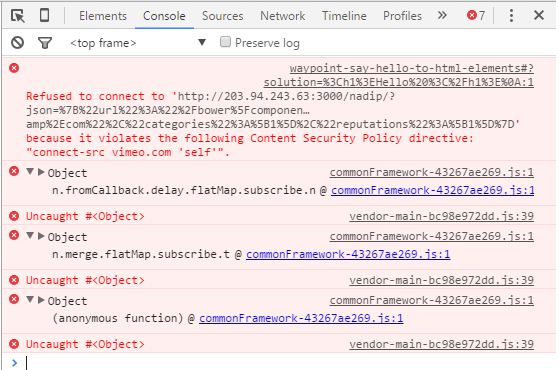Show more tabs with double chevron

(x=442, y=15)
